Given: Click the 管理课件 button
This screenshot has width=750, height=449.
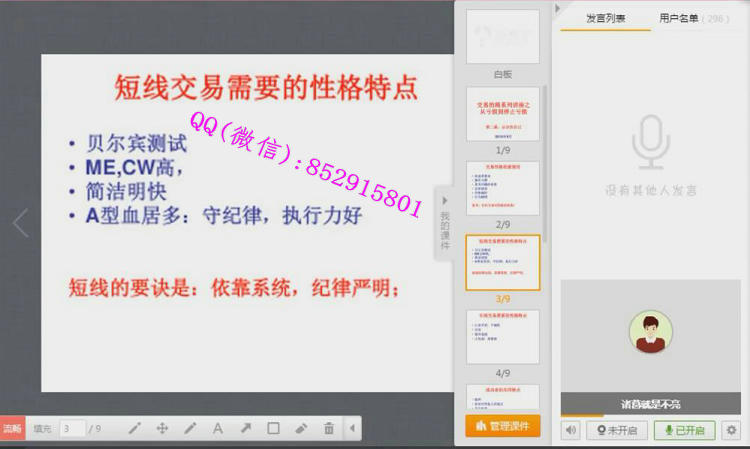Looking at the screenshot, I should pos(502,426).
